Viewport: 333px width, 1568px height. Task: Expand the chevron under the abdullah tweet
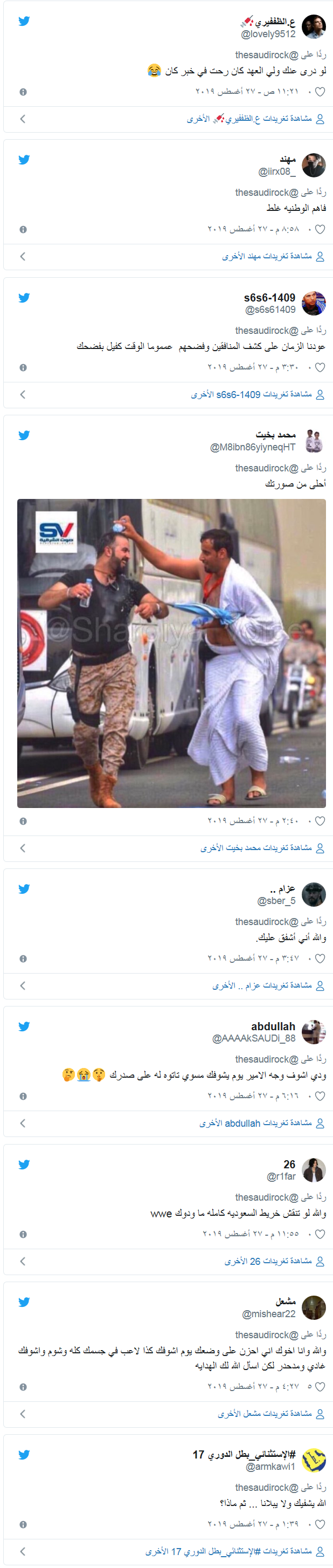[x=23, y=1123]
